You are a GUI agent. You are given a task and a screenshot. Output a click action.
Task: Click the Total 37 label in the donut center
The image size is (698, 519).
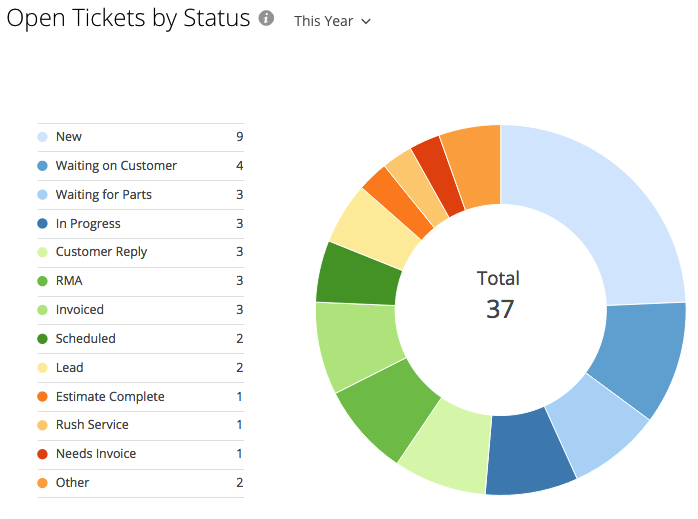499,295
